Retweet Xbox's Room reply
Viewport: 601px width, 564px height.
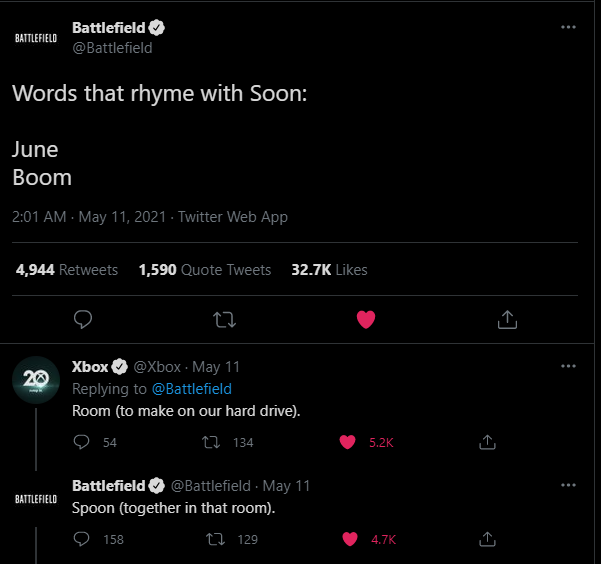tap(212, 442)
